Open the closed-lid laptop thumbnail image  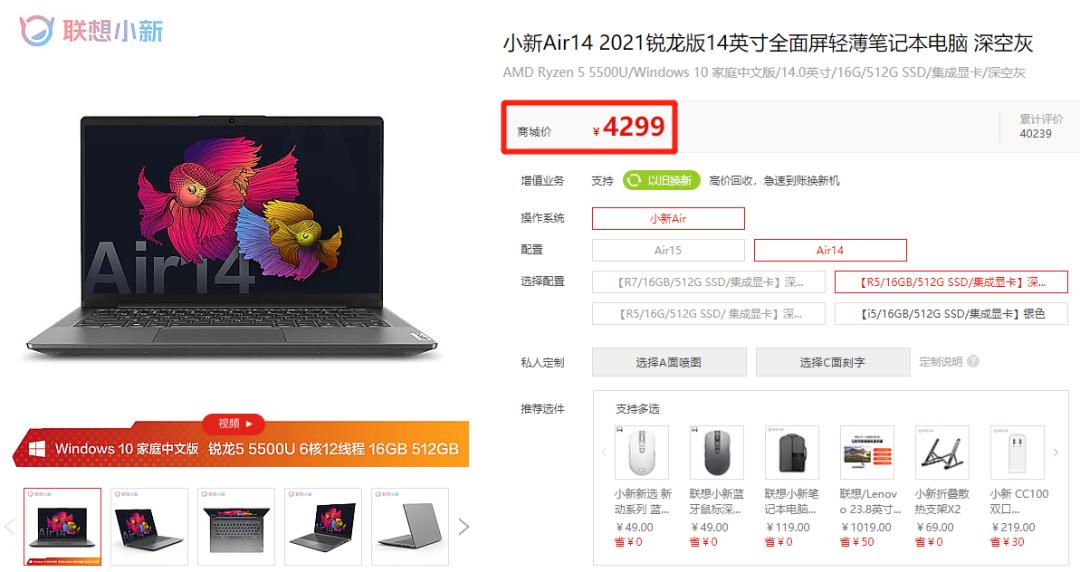pyautogui.click(x=410, y=527)
